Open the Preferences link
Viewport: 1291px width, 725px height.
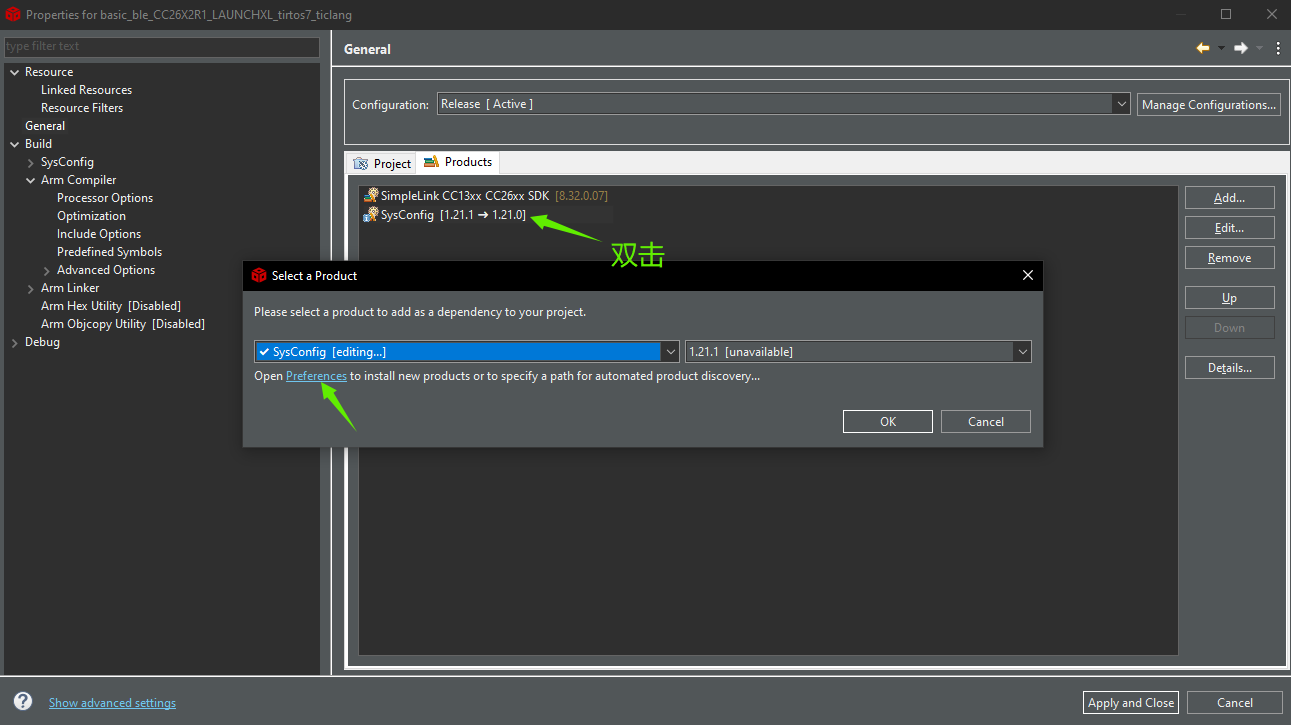(x=316, y=376)
